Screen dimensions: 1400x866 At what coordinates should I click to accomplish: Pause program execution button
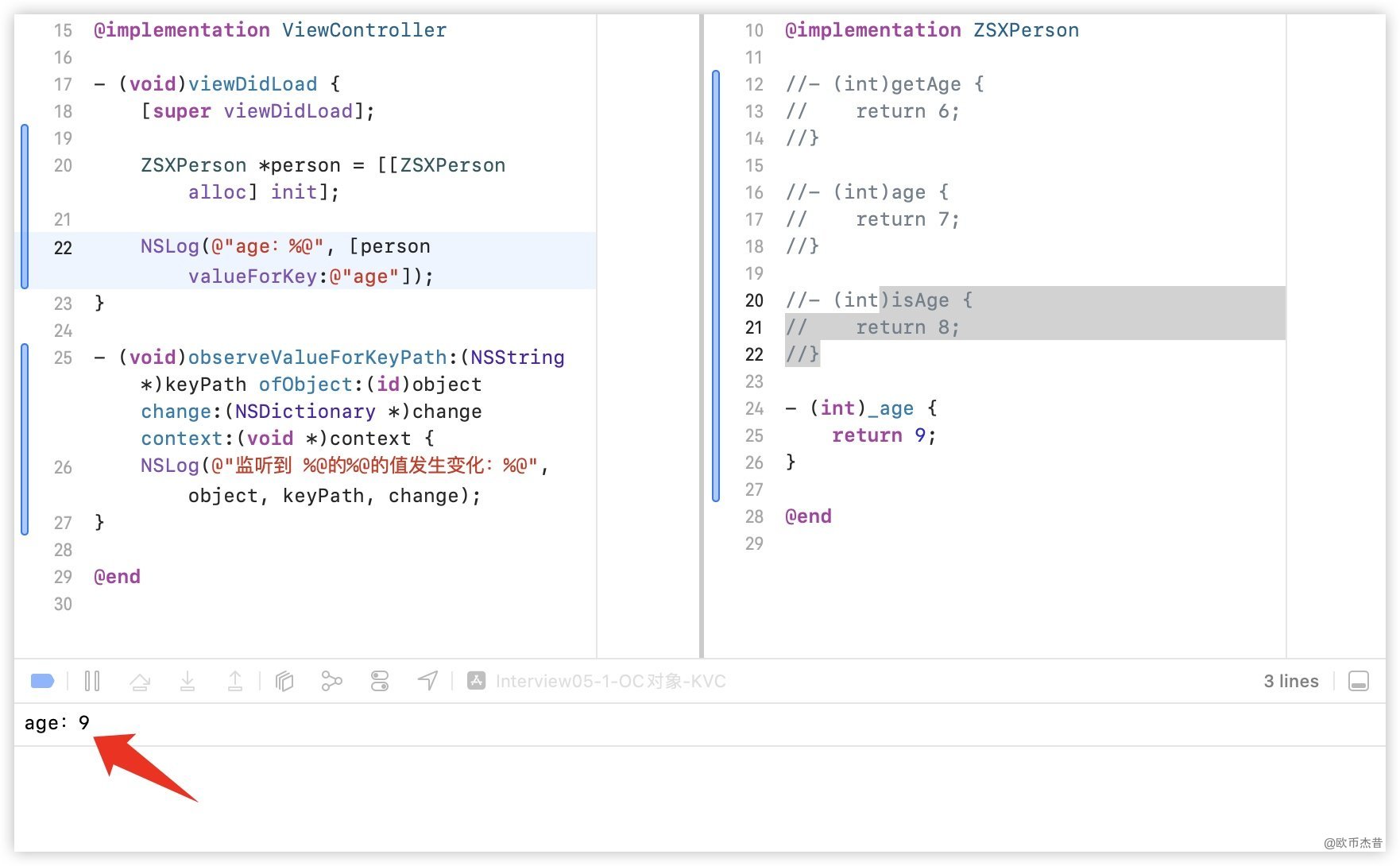pos(92,681)
